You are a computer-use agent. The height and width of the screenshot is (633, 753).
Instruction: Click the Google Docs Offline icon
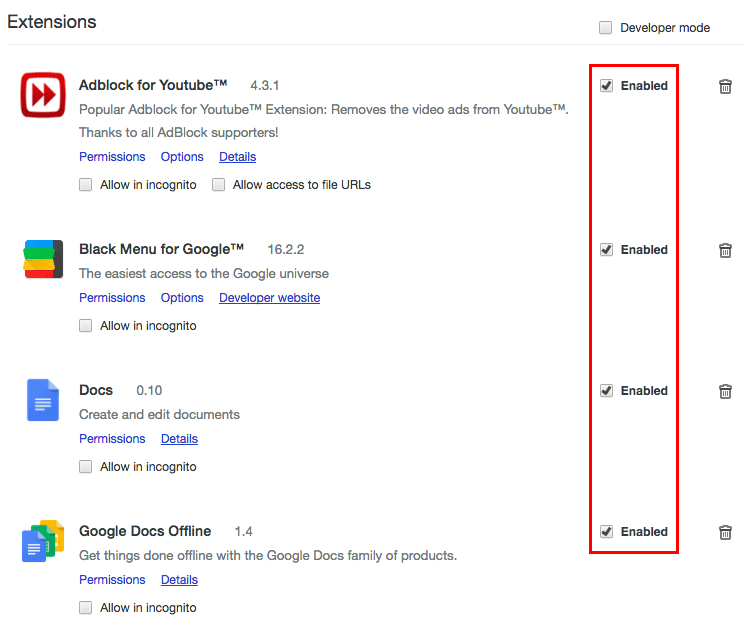(x=43, y=541)
